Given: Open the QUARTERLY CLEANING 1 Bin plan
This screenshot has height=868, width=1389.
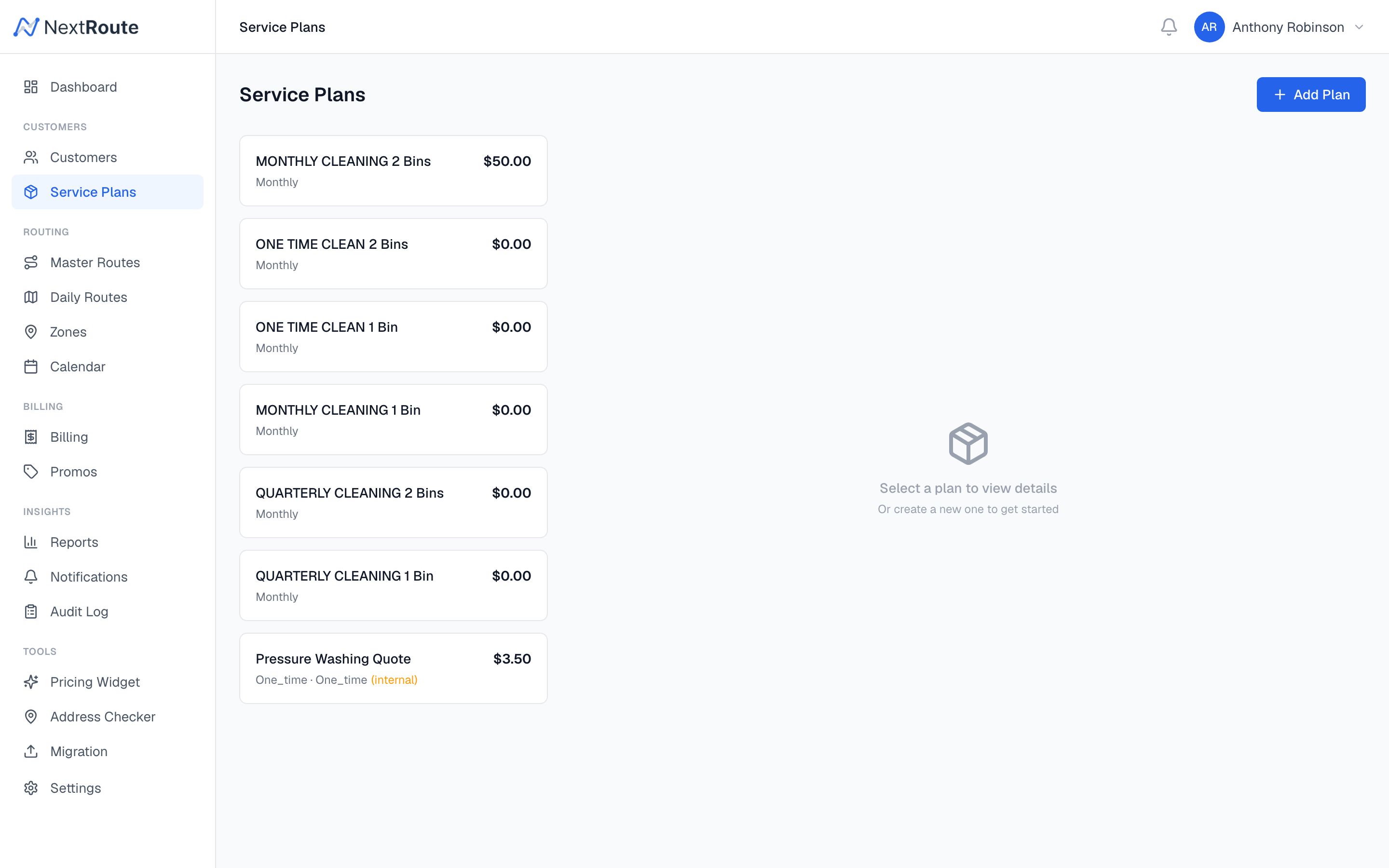Looking at the screenshot, I should click(x=393, y=585).
